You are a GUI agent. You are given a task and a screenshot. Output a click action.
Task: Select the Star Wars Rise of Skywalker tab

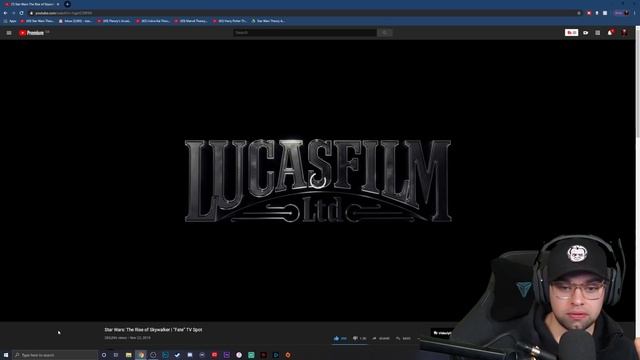[x=31, y=4]
